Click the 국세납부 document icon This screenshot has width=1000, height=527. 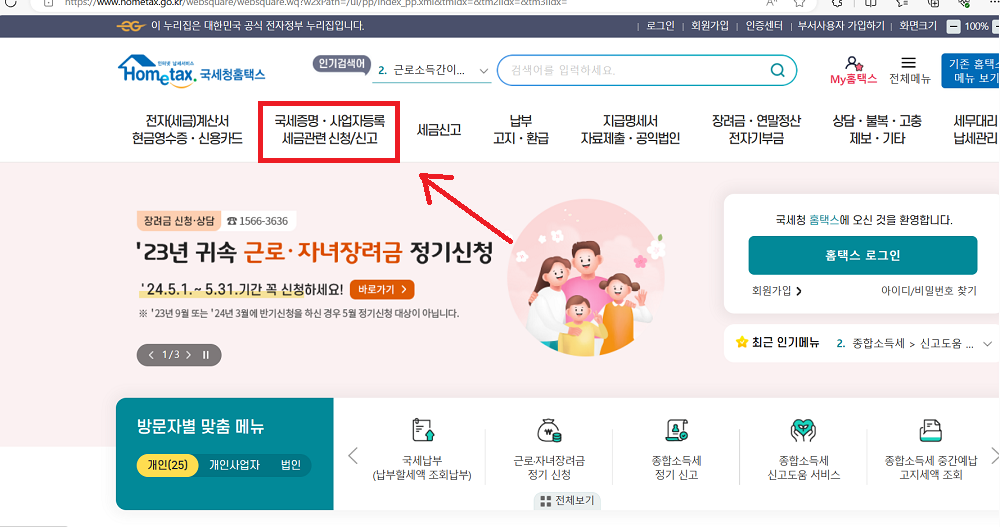(422, 430)
